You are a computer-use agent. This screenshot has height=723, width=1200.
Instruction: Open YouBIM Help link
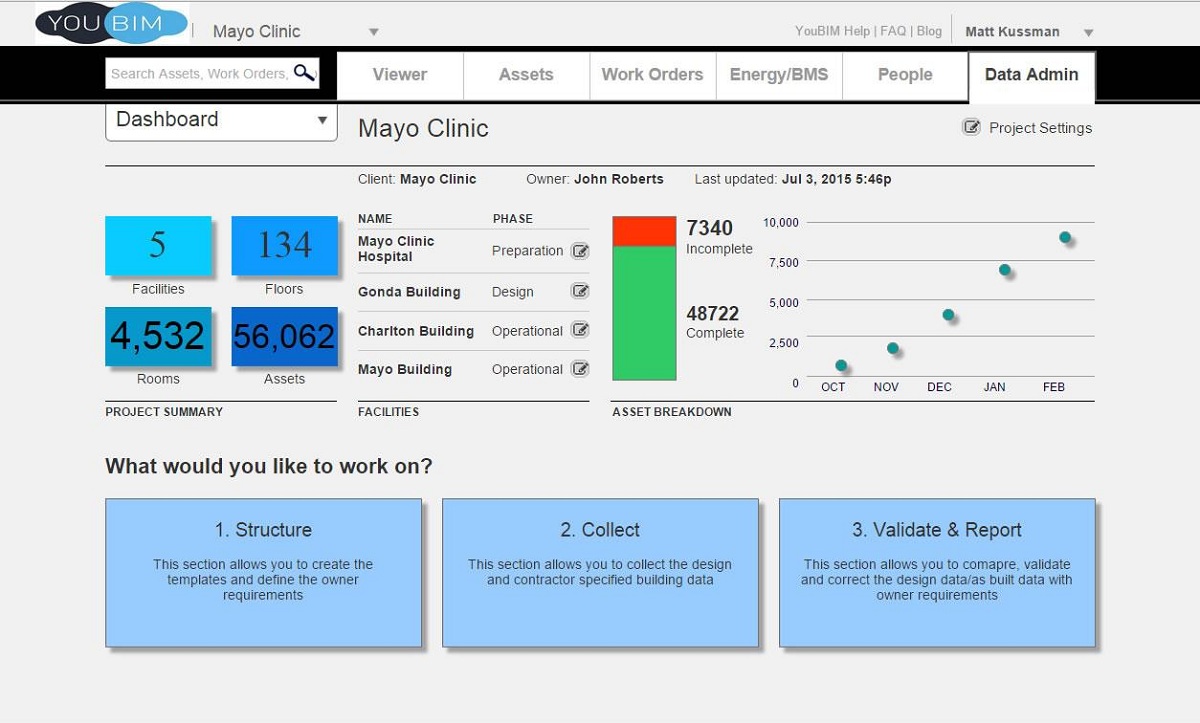pyautogui.click(x=833, y=31)
